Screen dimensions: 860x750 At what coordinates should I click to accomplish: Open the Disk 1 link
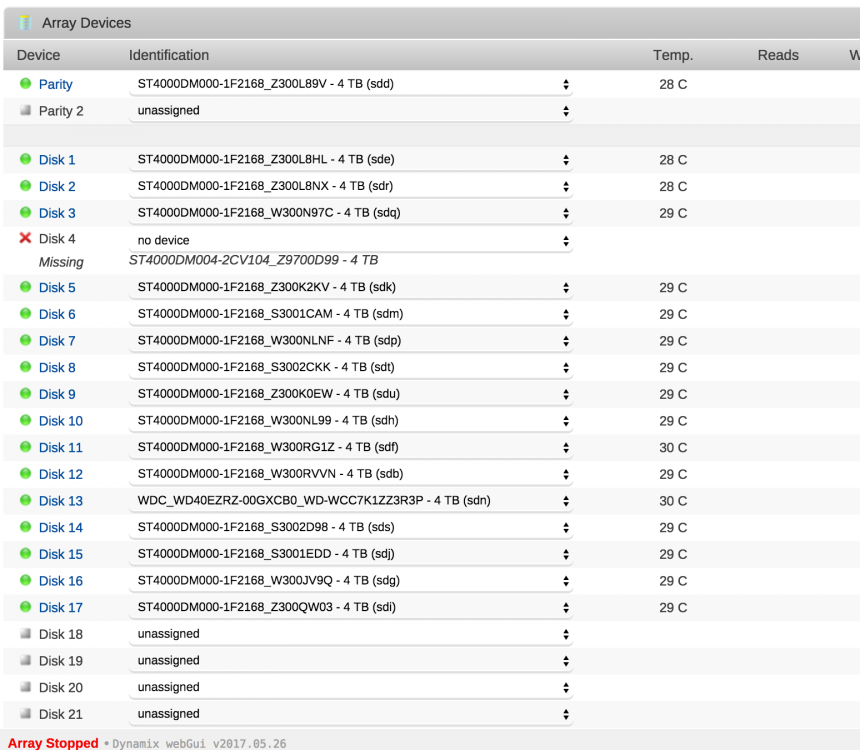point(57,160)
